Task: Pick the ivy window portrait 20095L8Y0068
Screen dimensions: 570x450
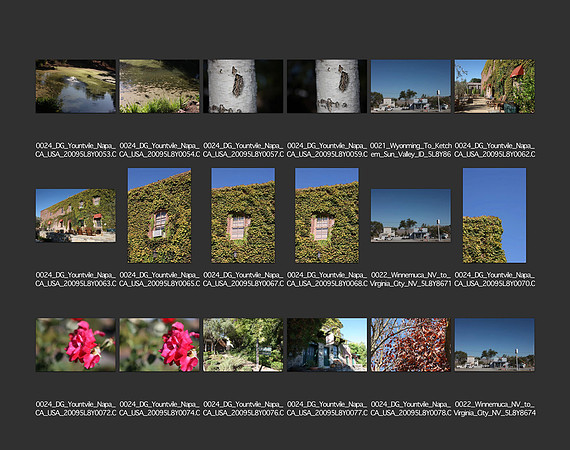Action: click(327, 215)
